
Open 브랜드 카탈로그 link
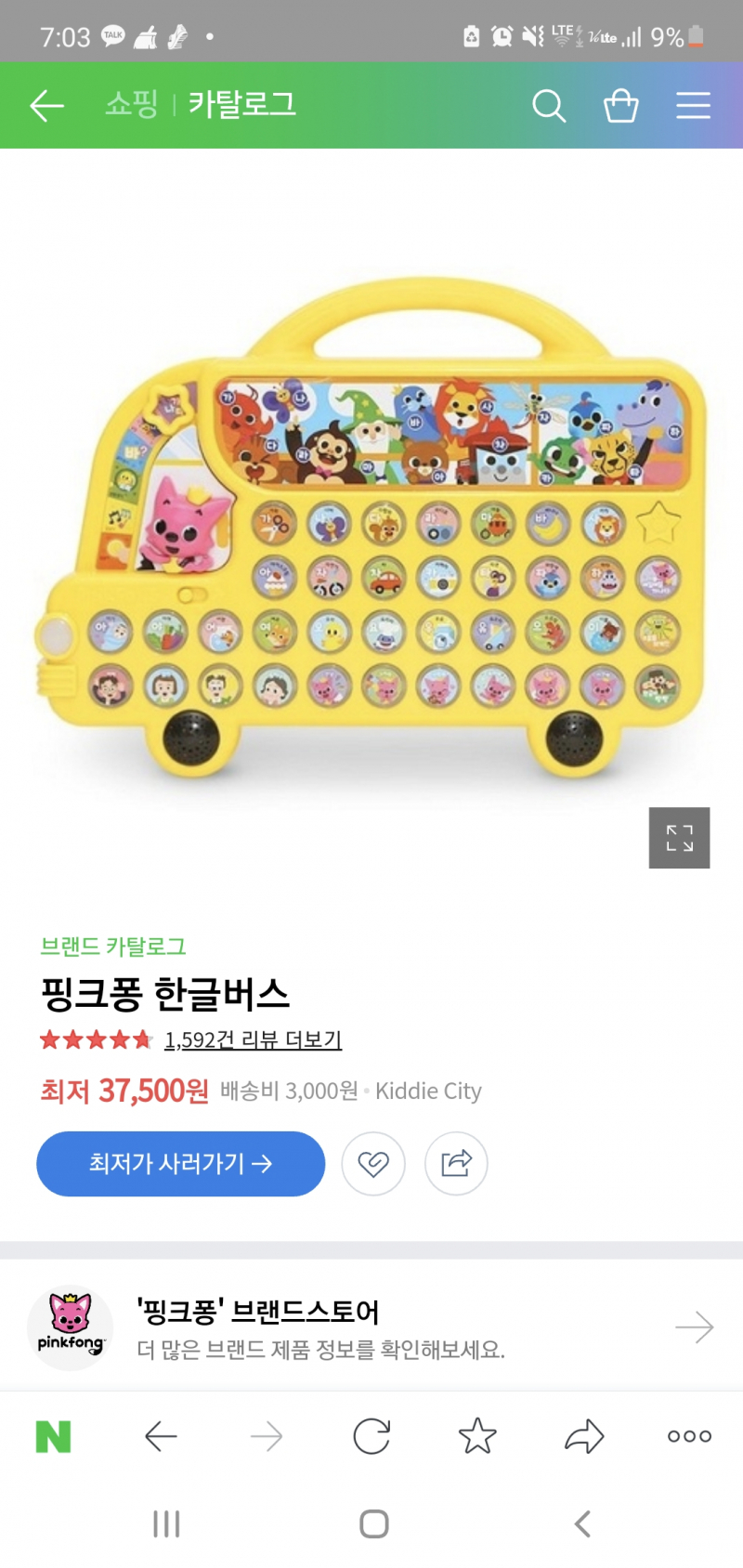(x=113, y=947)
